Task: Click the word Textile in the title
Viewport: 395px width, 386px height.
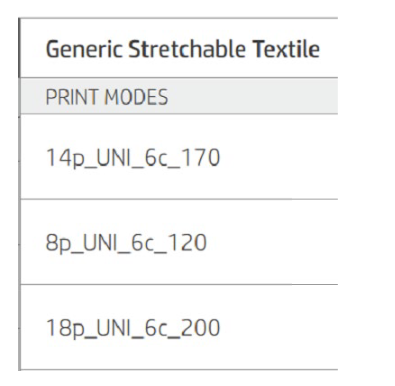Action: click(286, 49)
